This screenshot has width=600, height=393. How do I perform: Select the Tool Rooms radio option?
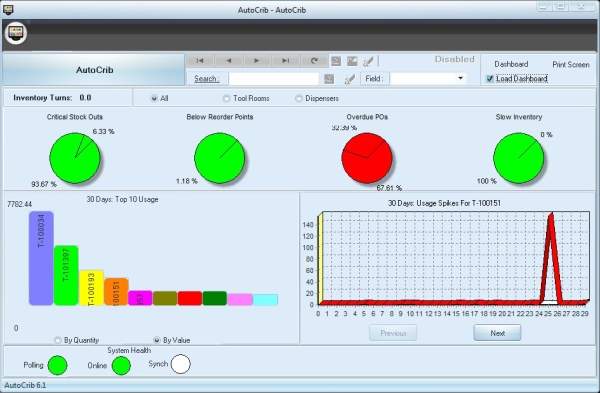pos(226,98)
